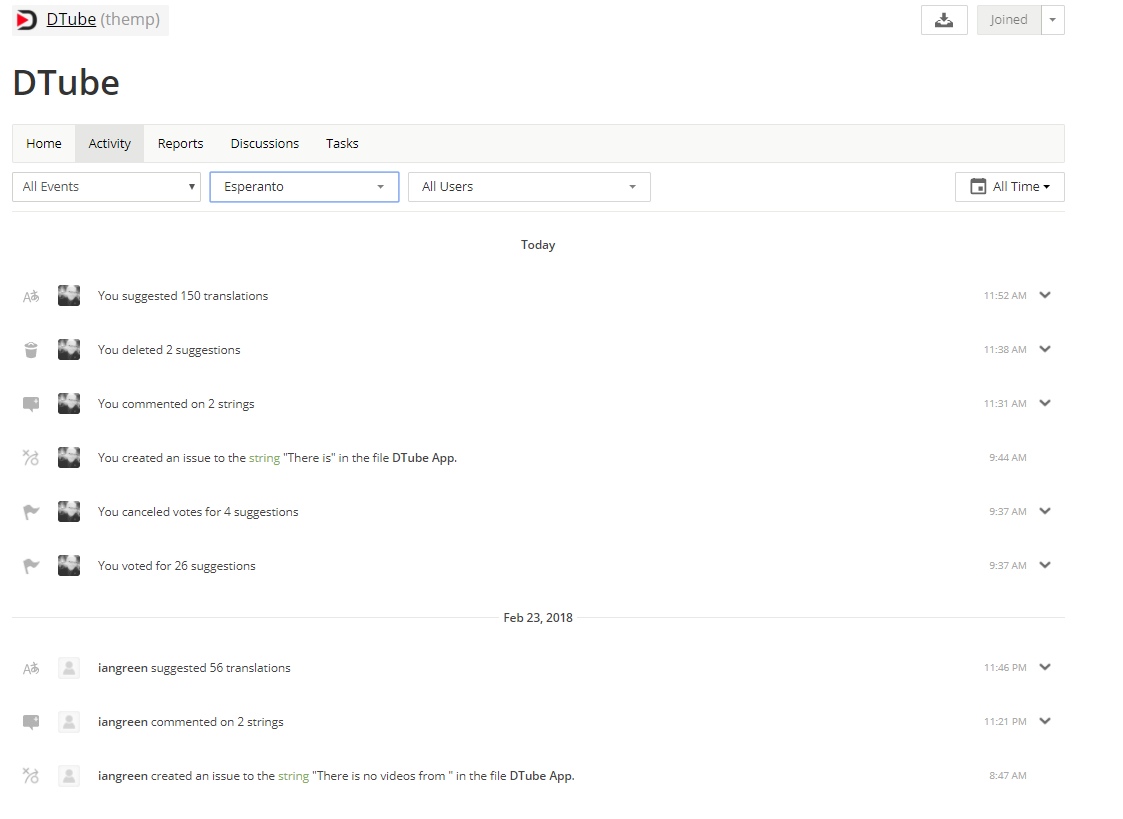Click the DTube red logo icon
Viewport: 1123px width, 819px height.
tap(26, 19)
